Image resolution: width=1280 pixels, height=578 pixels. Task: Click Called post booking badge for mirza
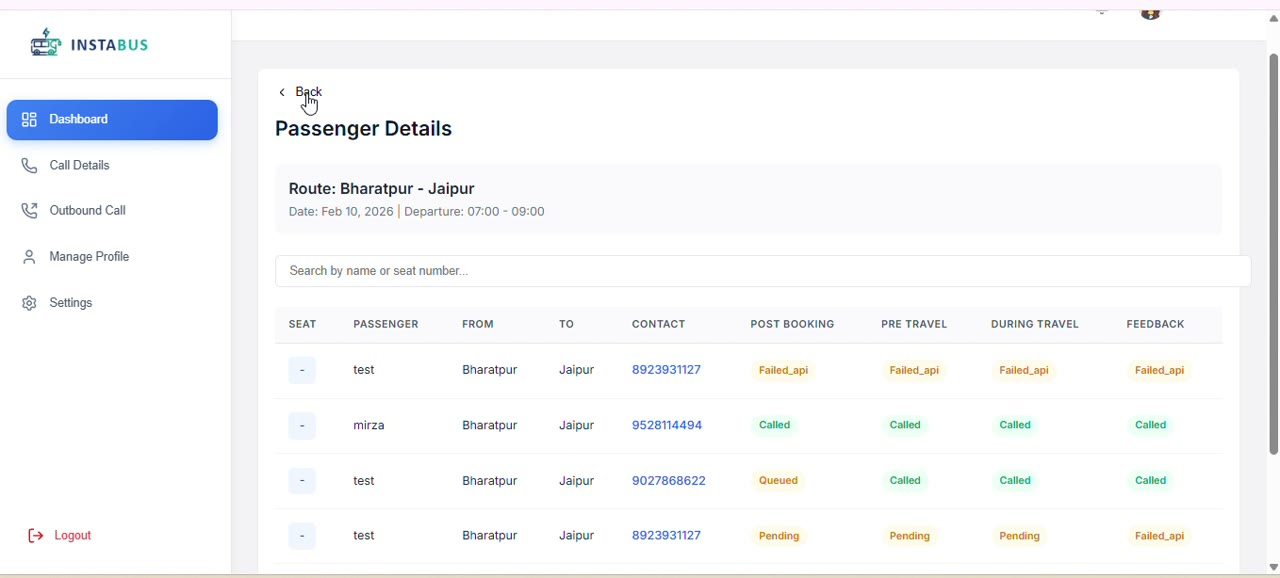tap(775, 425)
